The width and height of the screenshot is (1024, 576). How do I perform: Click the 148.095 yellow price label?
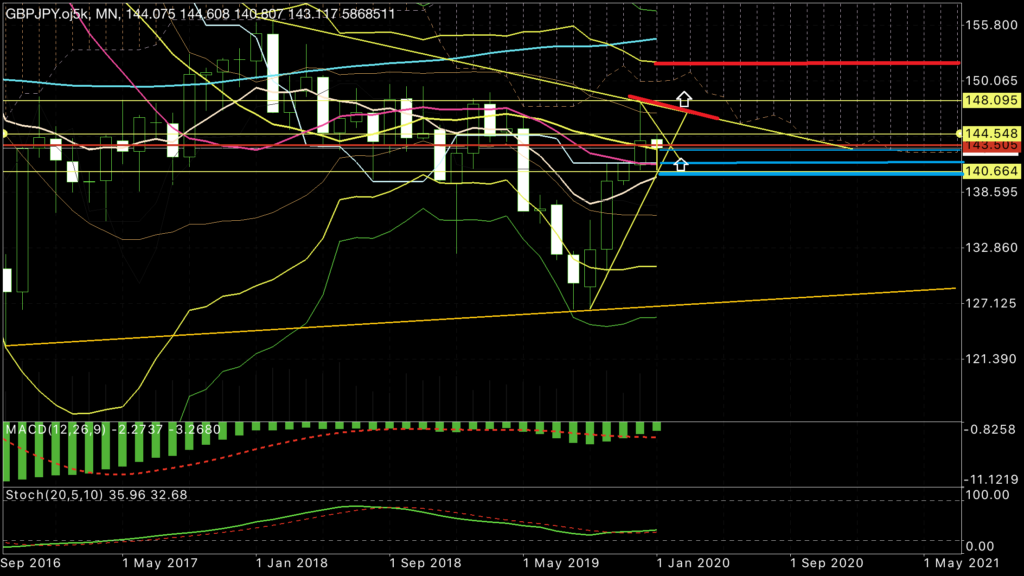tap(991, 100)
